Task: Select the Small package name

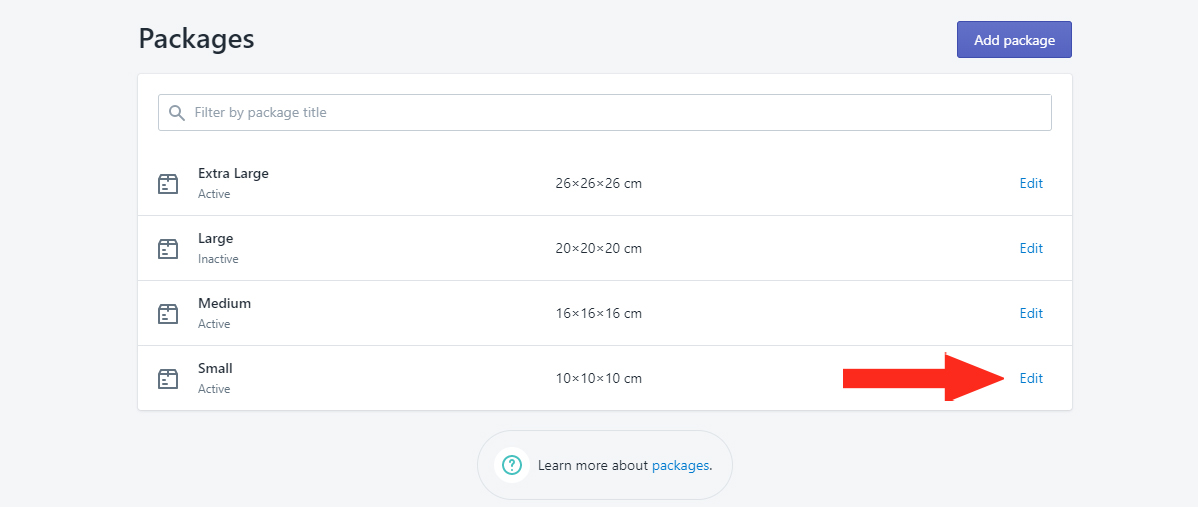Action: (215, 368)
